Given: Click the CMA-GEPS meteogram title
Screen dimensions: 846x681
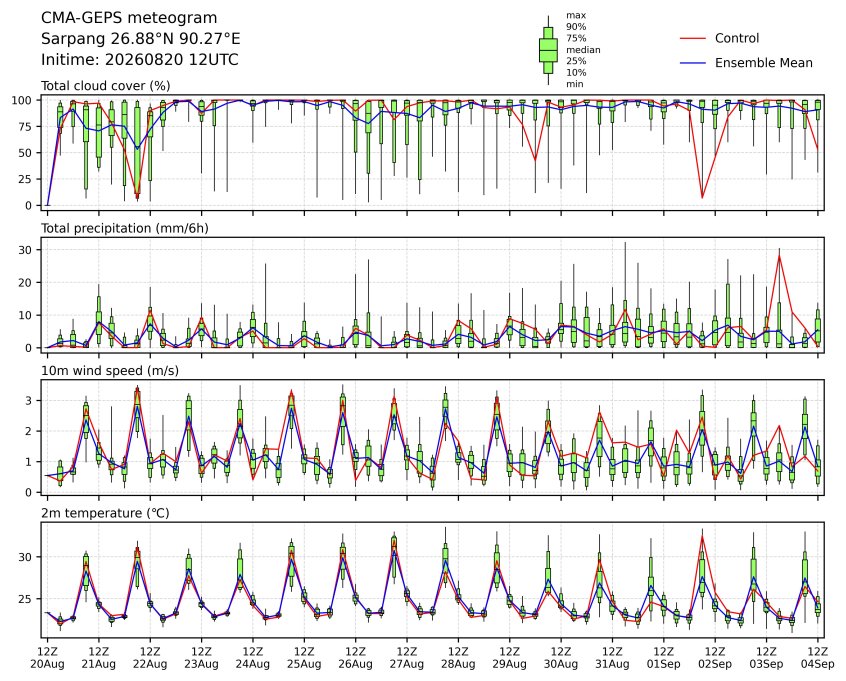Looking at the screenshot, I should pos(129,18).
